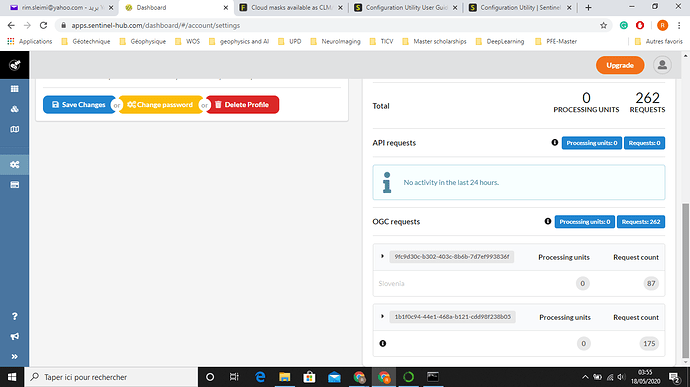This screenshot has height=387, width=690.
Task: Click info icon under 1b1f0c94 instance
Action: 383,343
